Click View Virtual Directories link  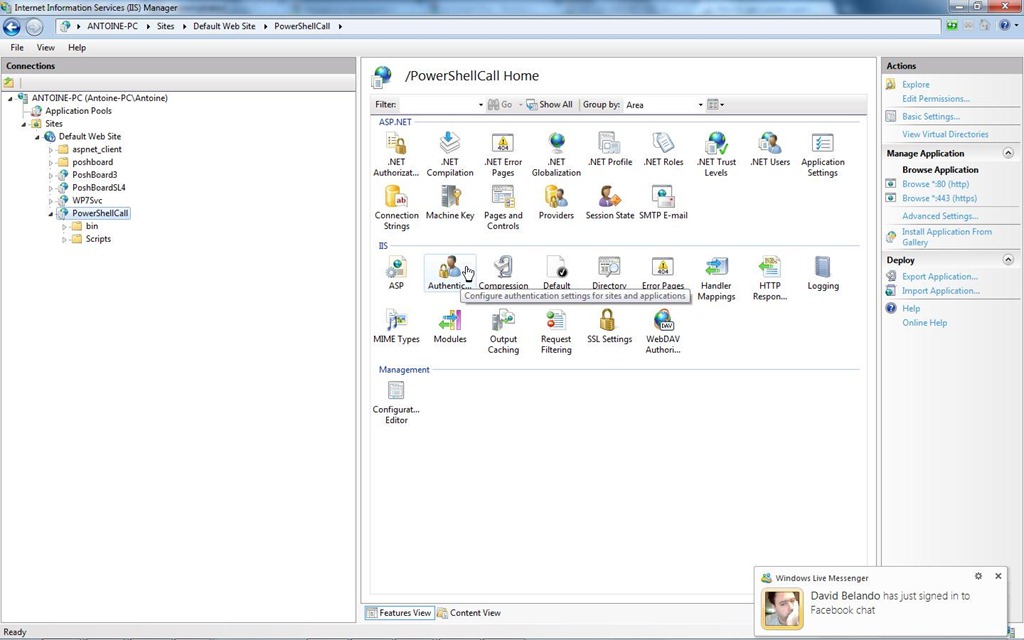click(x=945, y=134)
